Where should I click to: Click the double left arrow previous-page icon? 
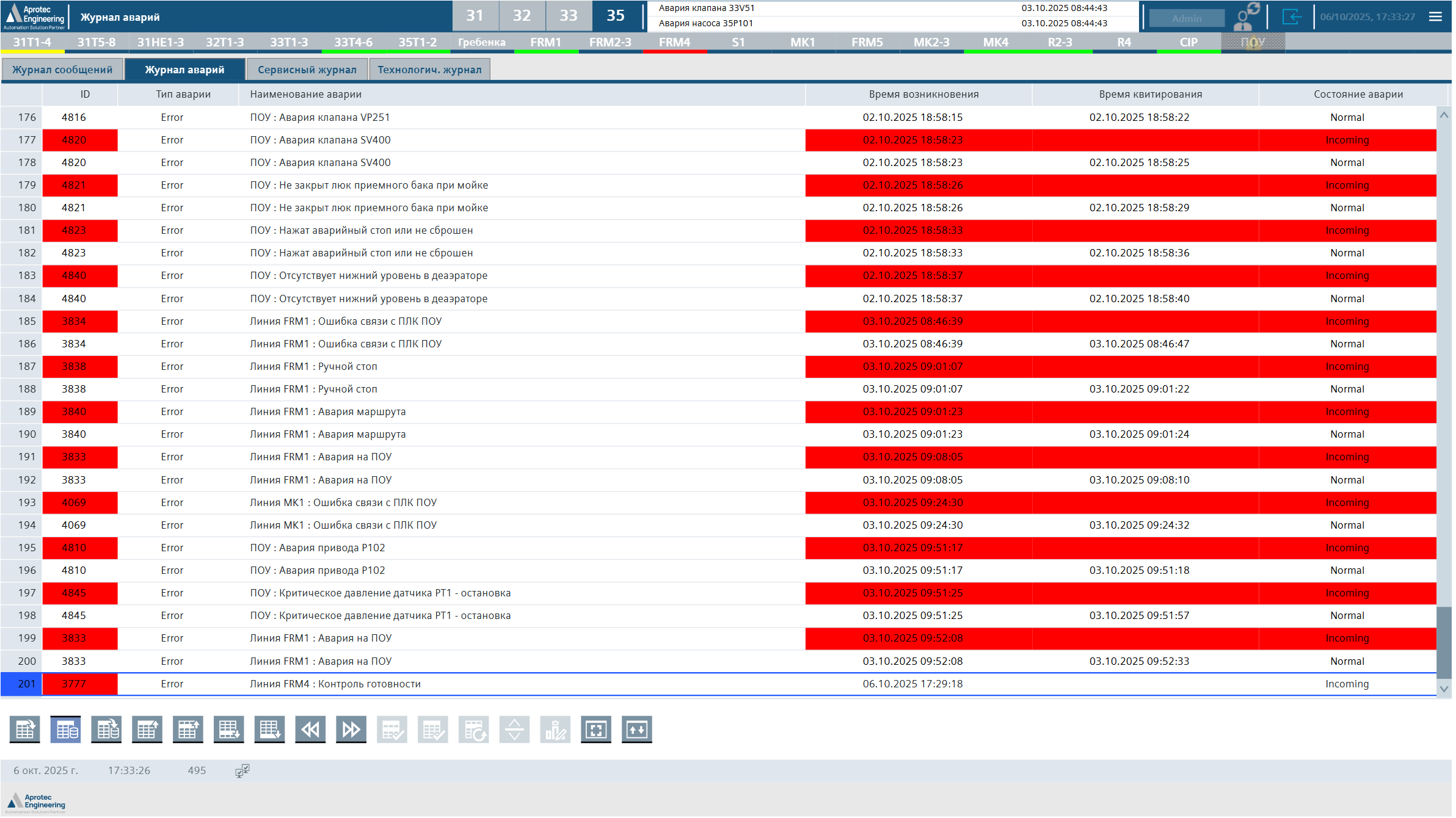coord(311,729)
